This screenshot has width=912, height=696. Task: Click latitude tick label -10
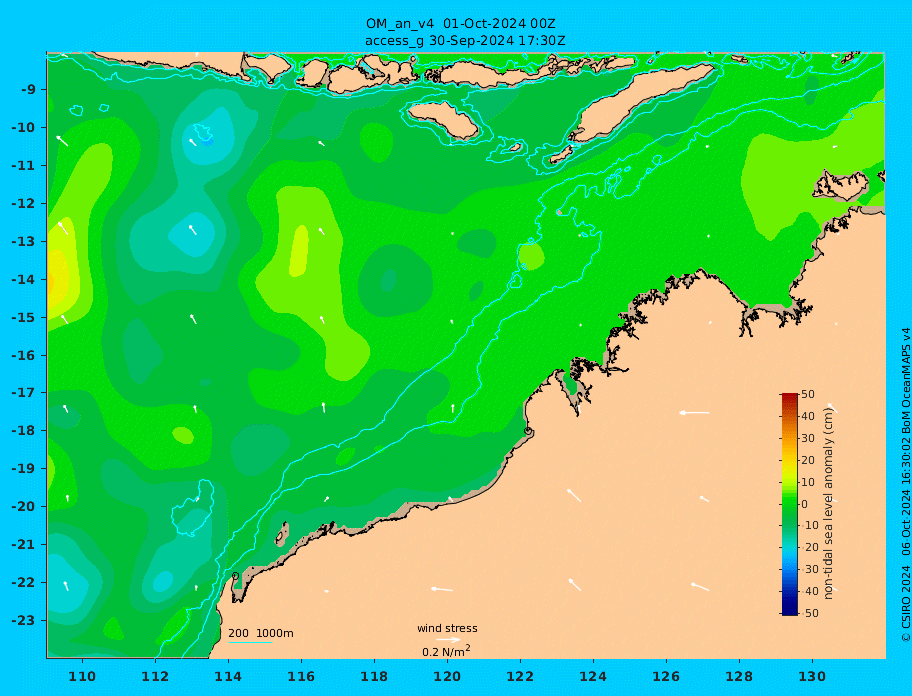tap(23, 127)
